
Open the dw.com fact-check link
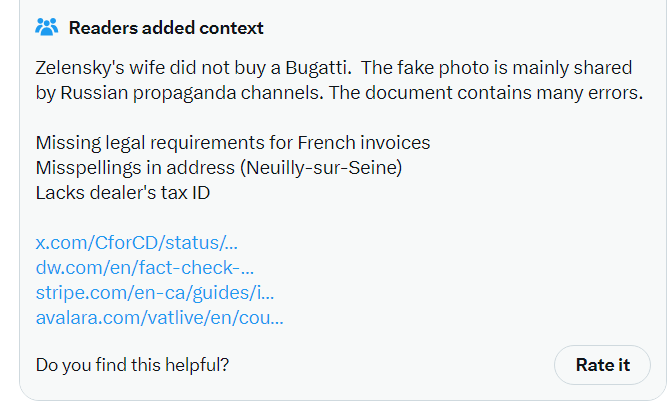145,268
